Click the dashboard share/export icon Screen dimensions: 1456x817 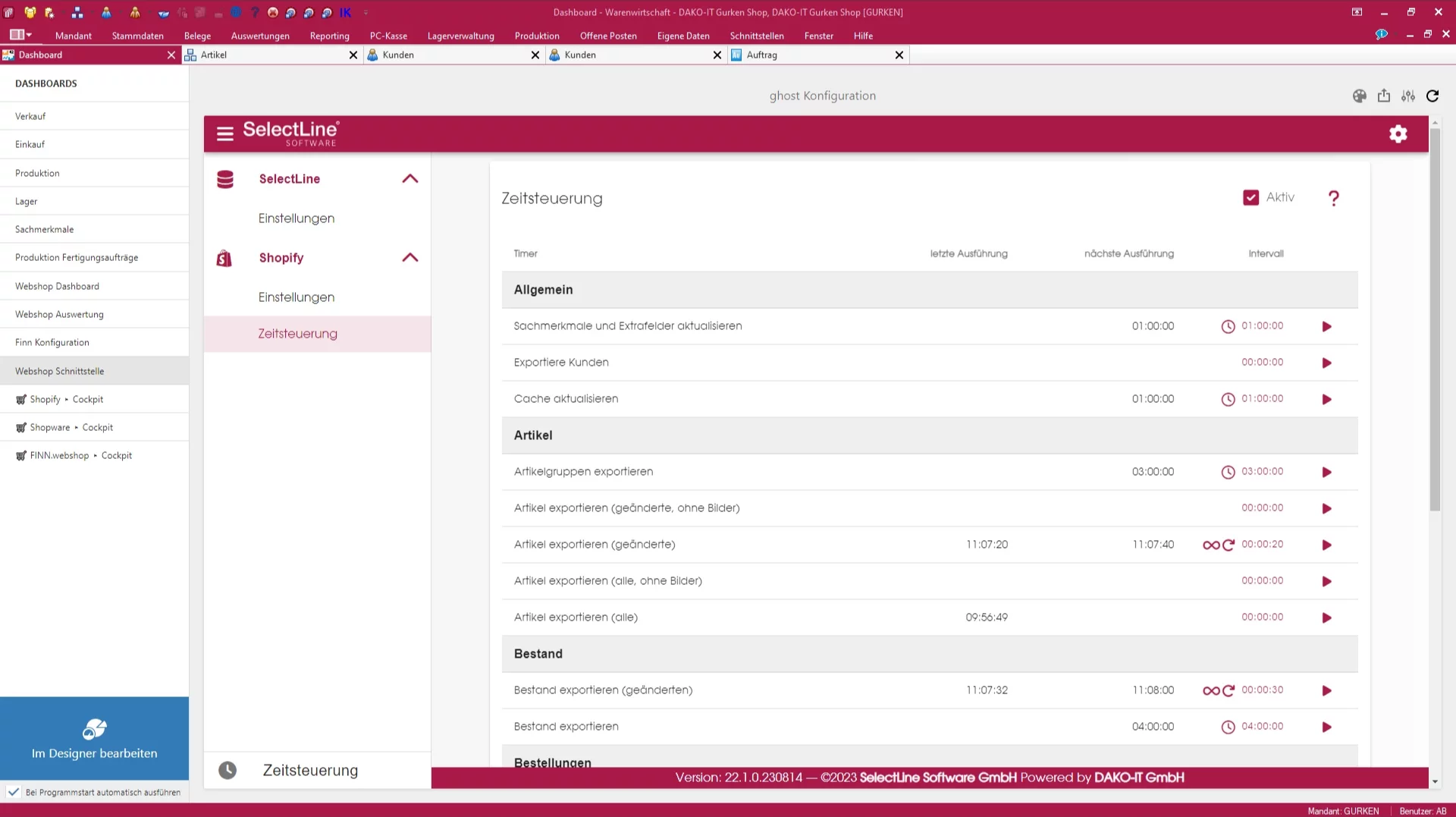coord(1384,96)
